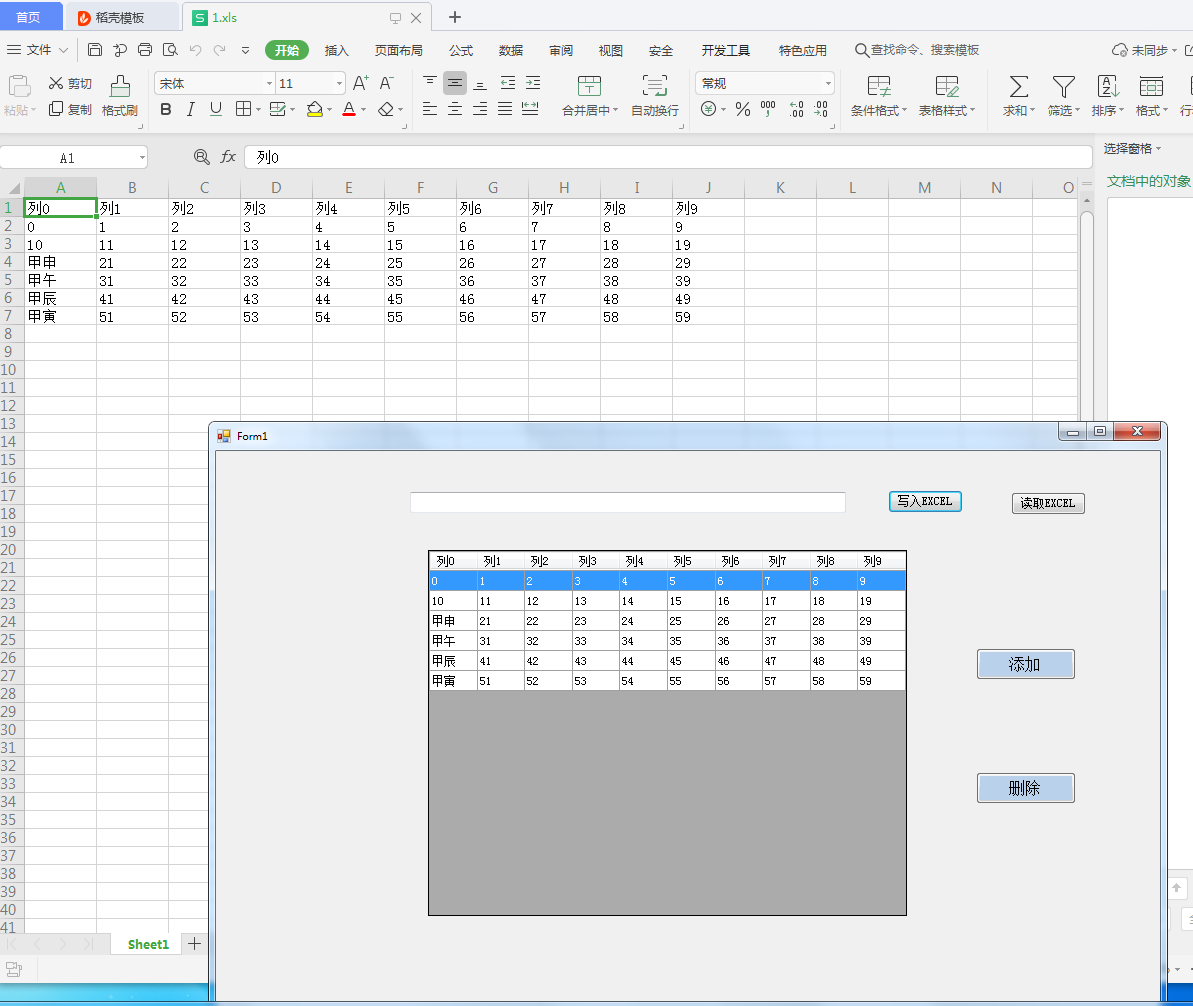
Task: Click the Save icon in quick access toolbar
Action: (95, 50)
